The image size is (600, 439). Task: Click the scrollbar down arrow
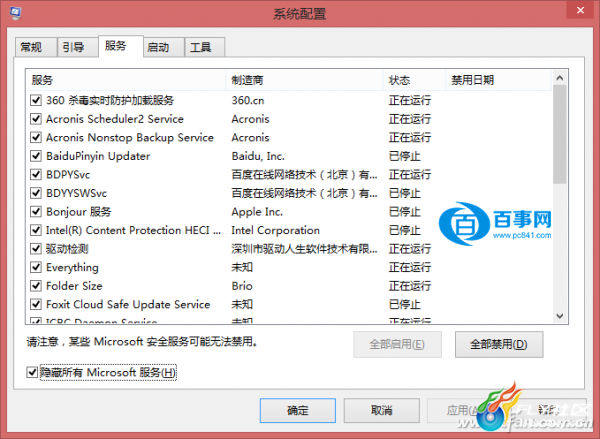(x=559, y=316)
